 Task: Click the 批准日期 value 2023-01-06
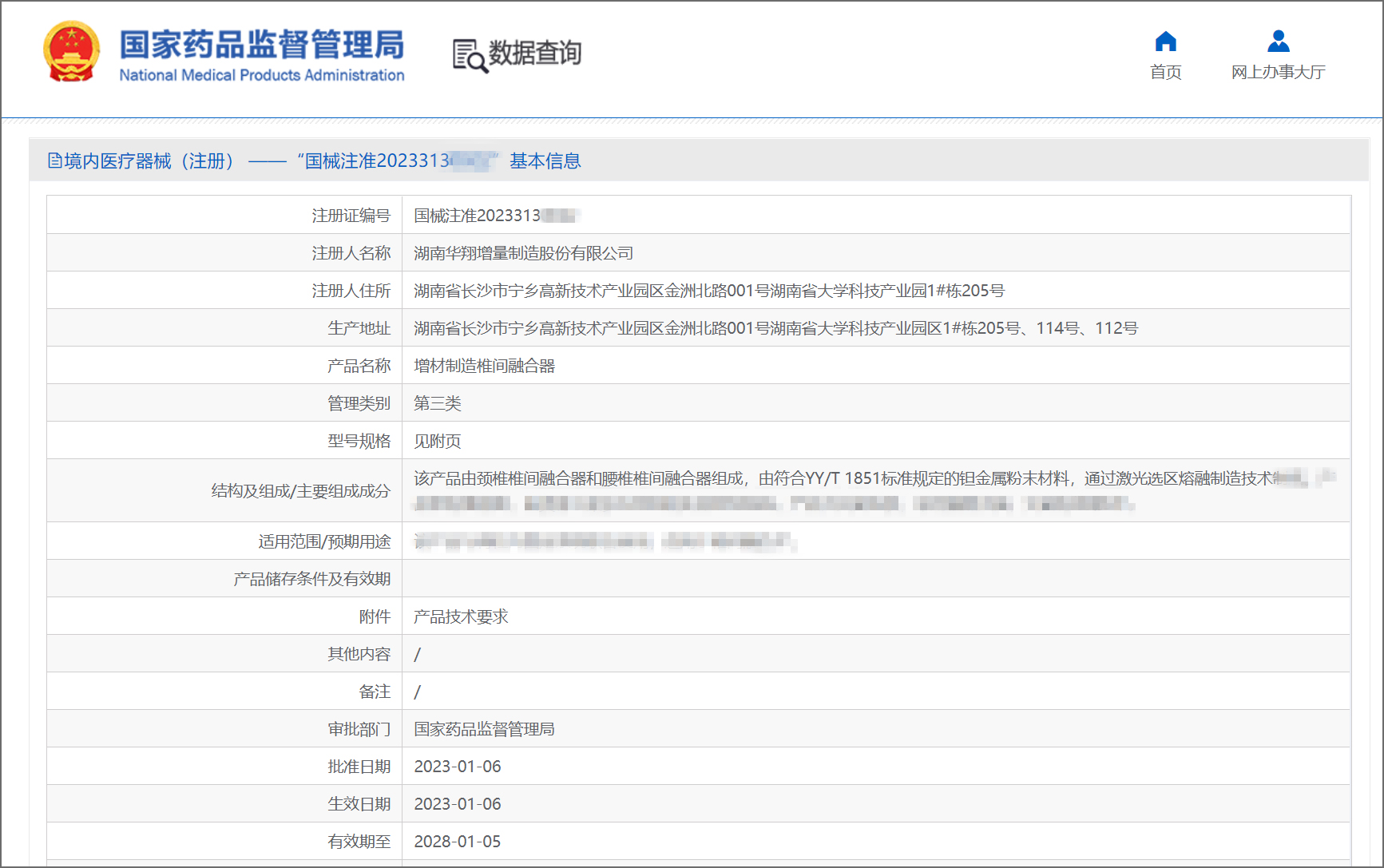pos(457,767)
